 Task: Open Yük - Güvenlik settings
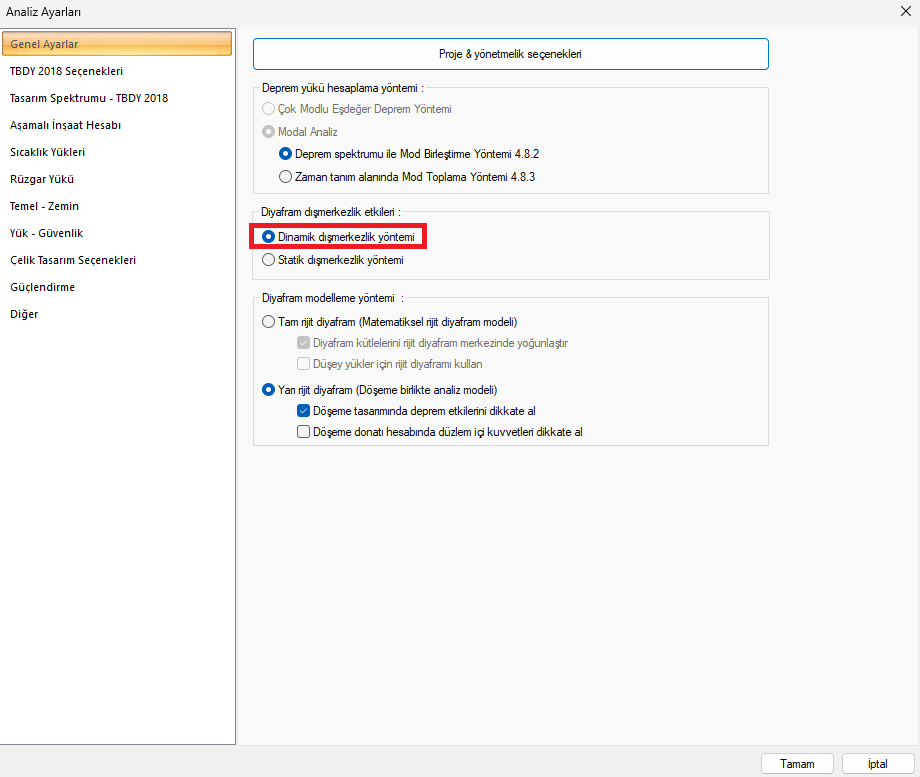pos(46,233)
